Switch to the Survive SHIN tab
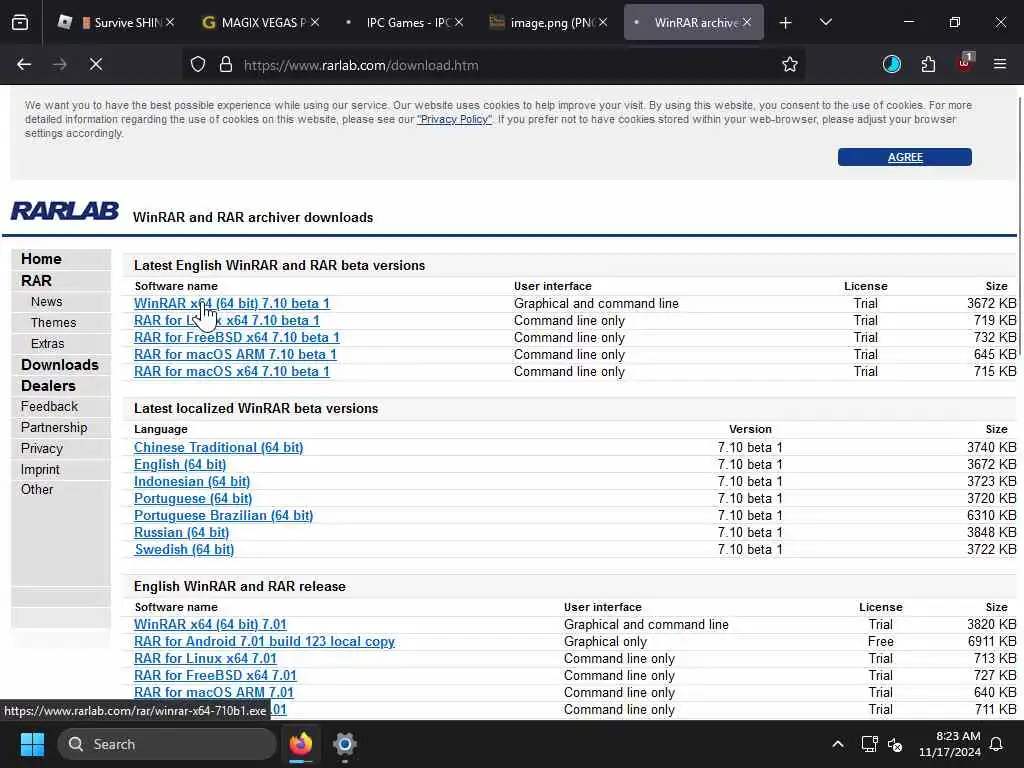This screenshot has height=768, width=1024. pos(115,22)
